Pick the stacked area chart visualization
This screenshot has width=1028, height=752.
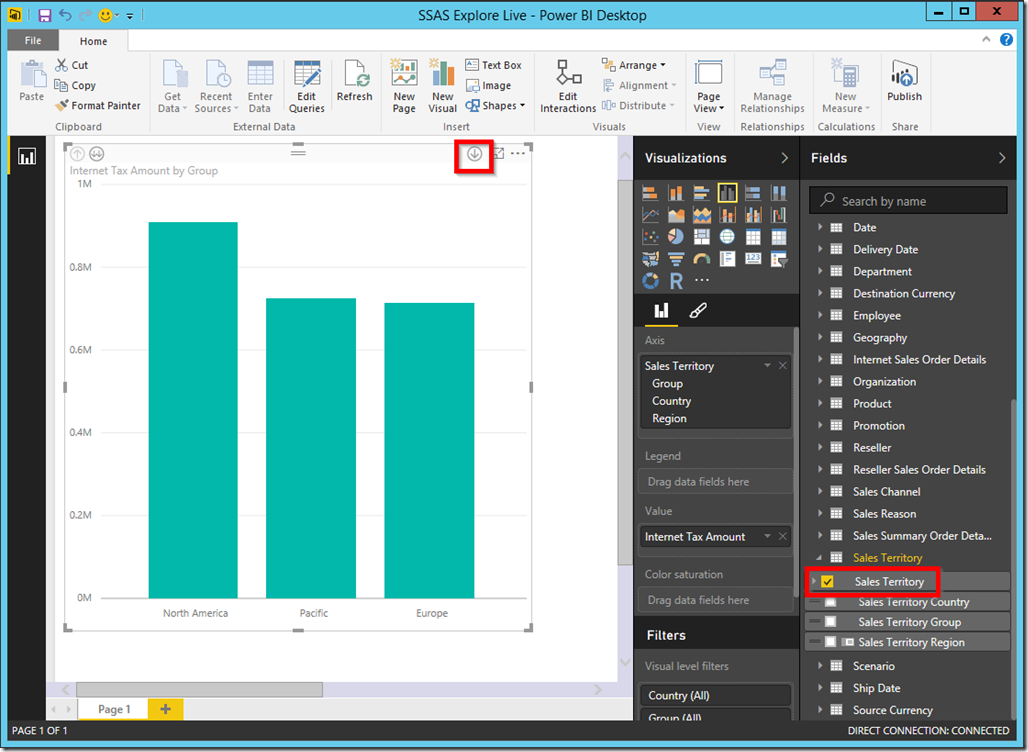click(x=702, y=215)
